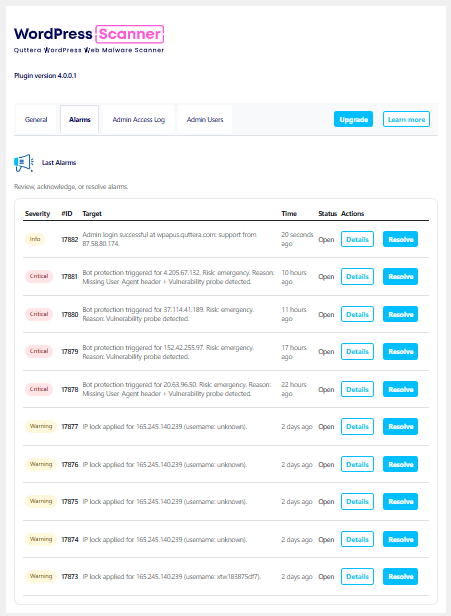Click the Critical badge of alarm 17879

39,351
